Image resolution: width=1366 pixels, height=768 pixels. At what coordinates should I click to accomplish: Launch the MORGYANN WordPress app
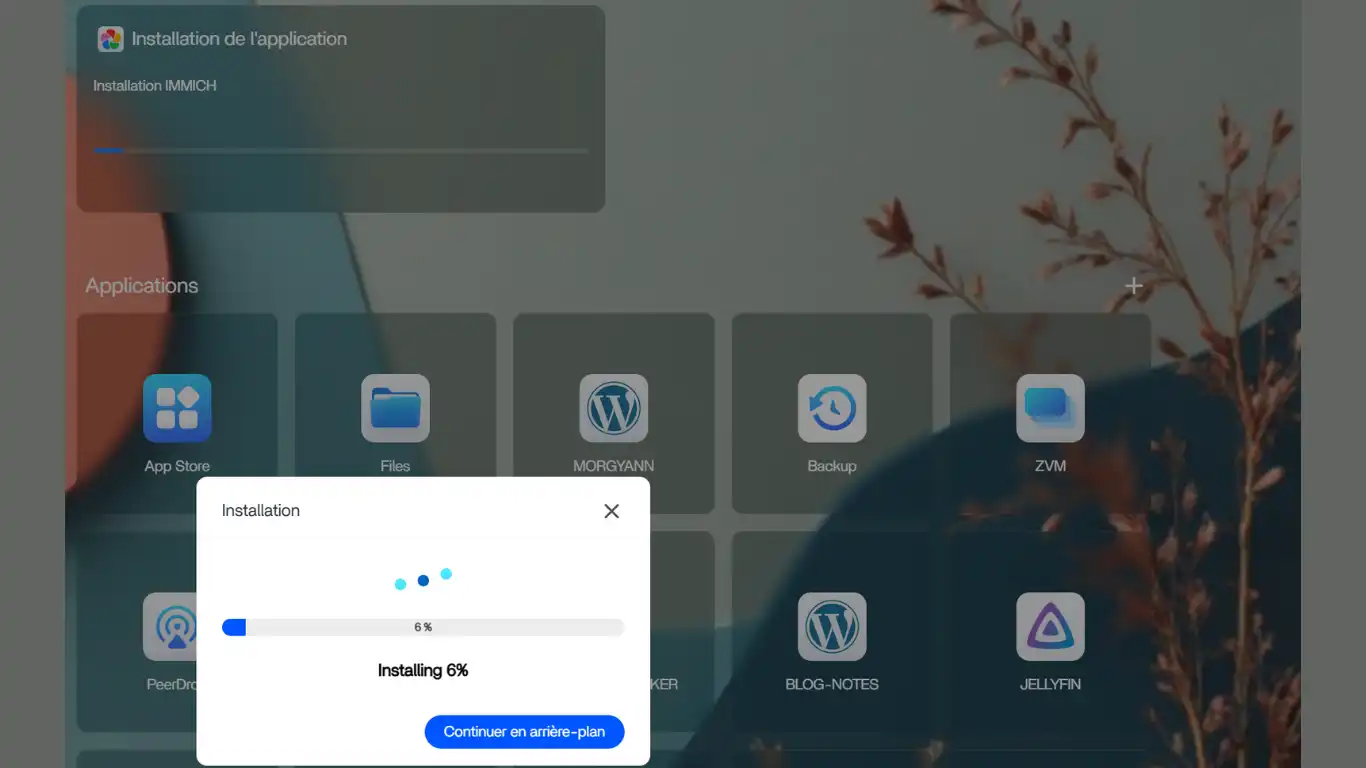click(613, 409)
